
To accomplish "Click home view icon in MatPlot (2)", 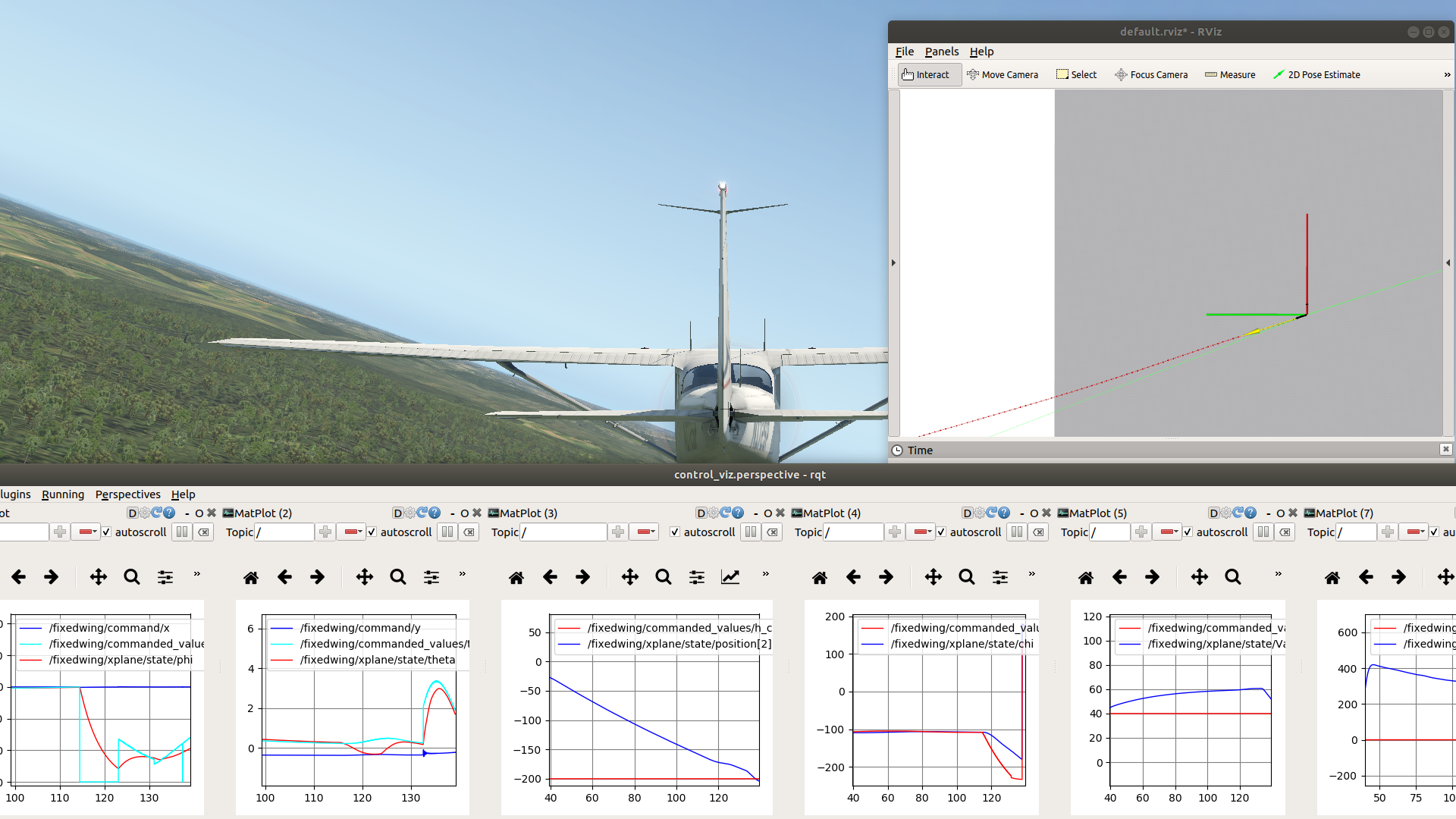I will tap(251, 577).
